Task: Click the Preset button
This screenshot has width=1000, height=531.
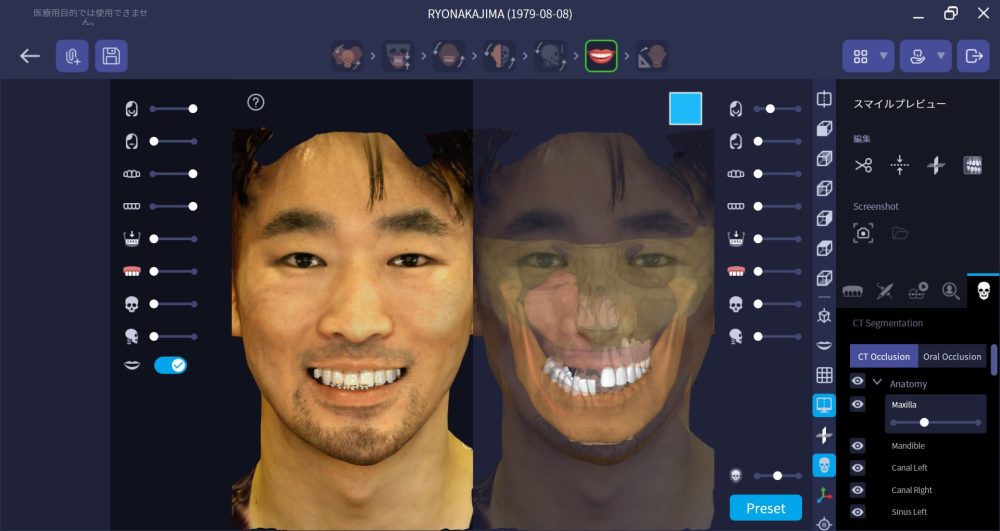Action: [x=765, y=508]
